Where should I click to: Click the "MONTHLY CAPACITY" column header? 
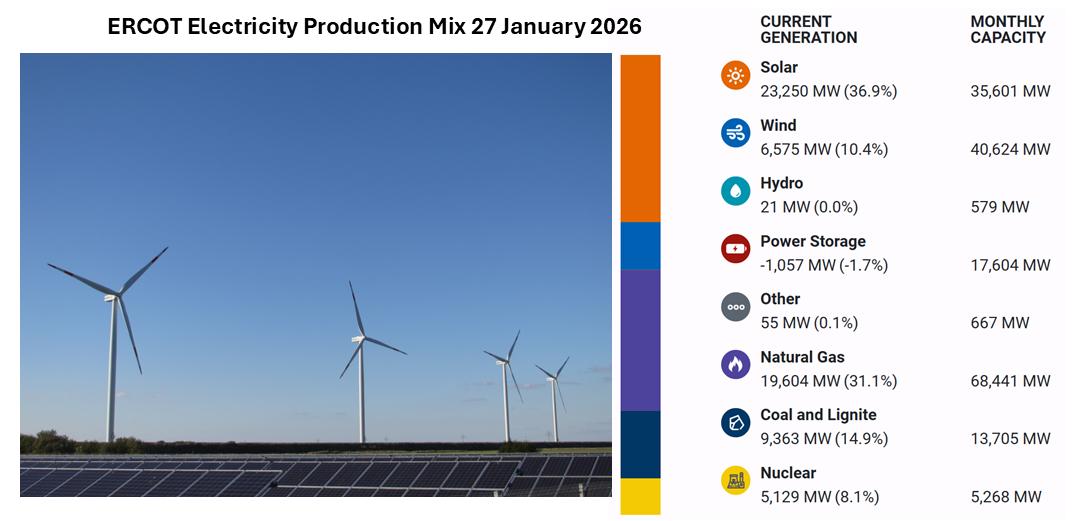pos(1008,29)
